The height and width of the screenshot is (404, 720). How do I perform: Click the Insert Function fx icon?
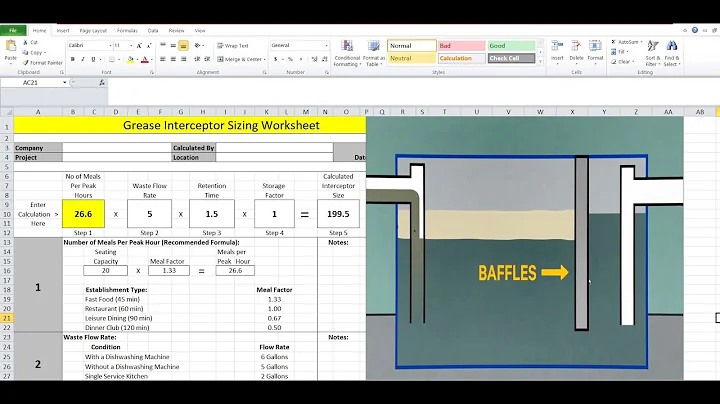coord(102,83)
